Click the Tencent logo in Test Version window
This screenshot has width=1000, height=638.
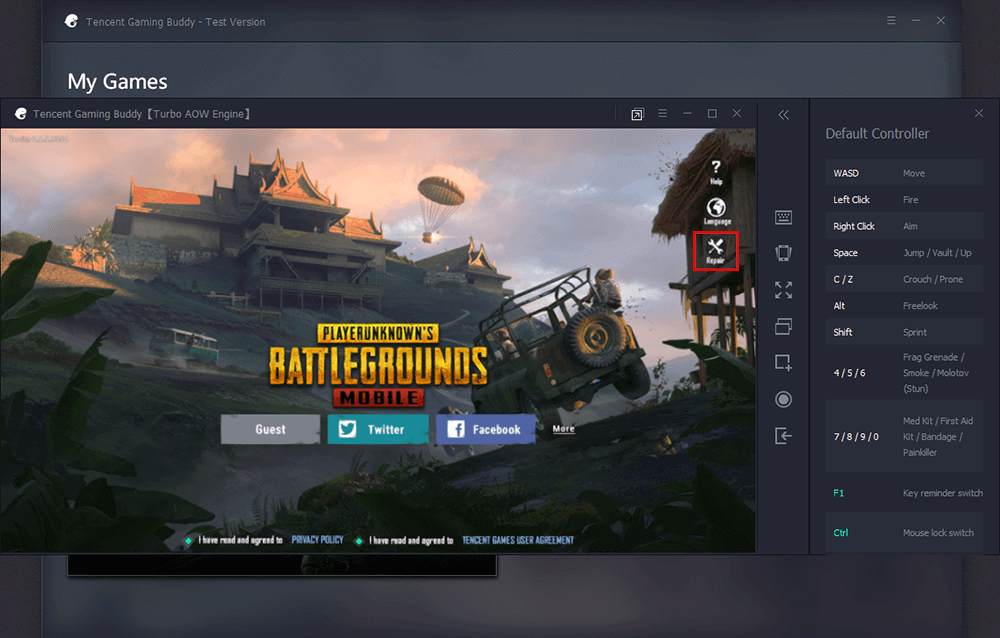71,21
